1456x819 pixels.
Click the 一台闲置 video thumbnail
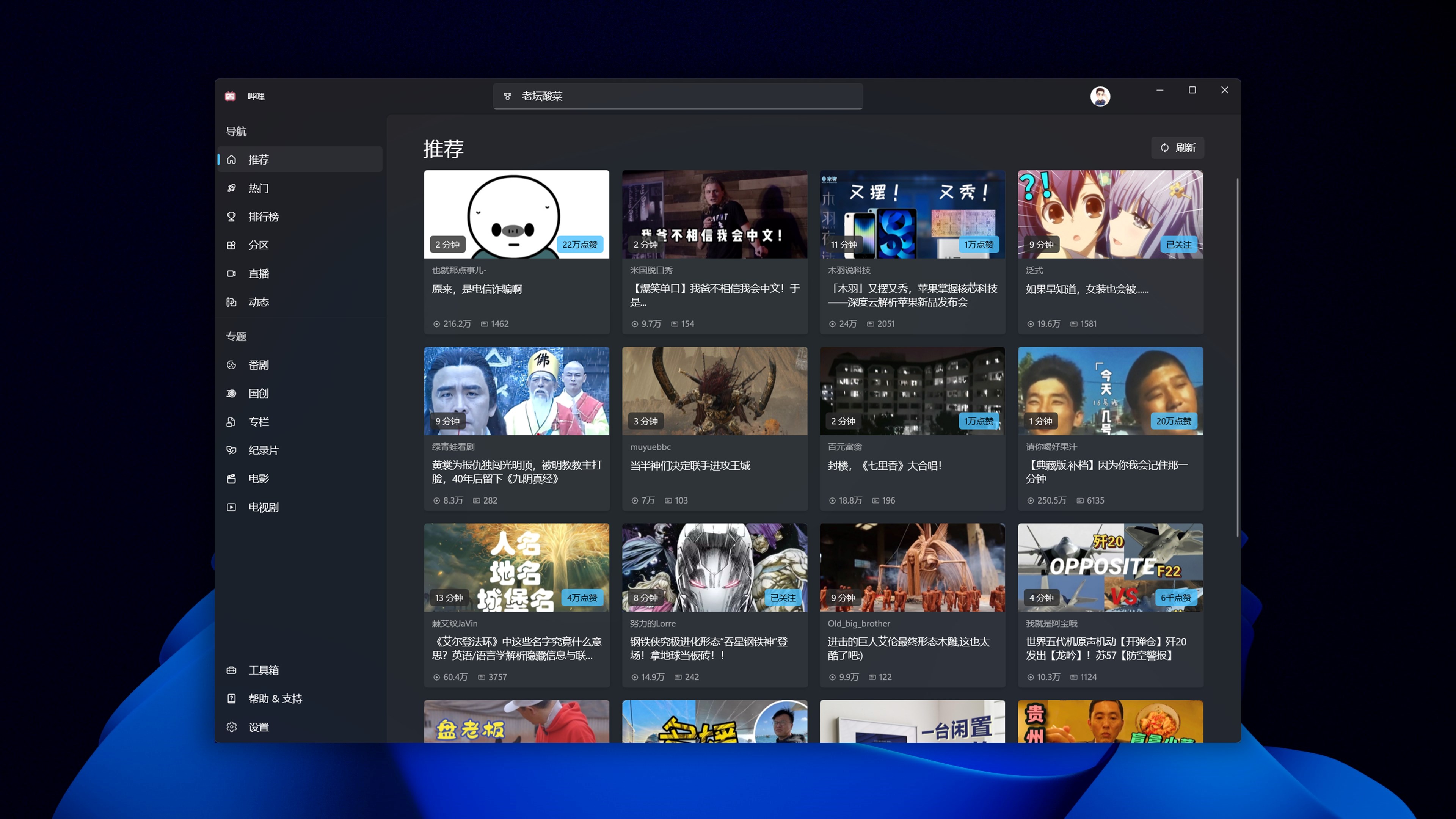click(912, 721)
